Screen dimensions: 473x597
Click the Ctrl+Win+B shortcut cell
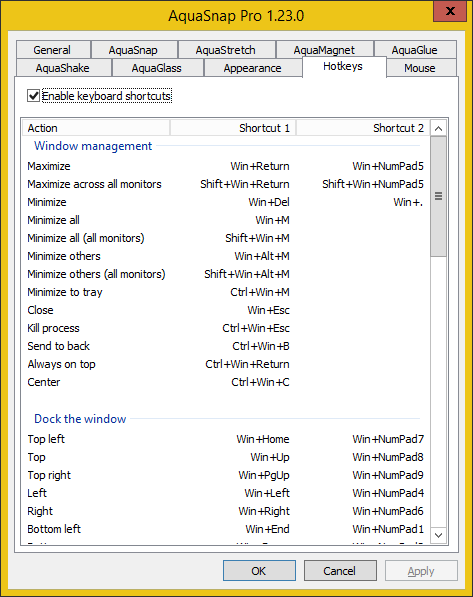261,346
